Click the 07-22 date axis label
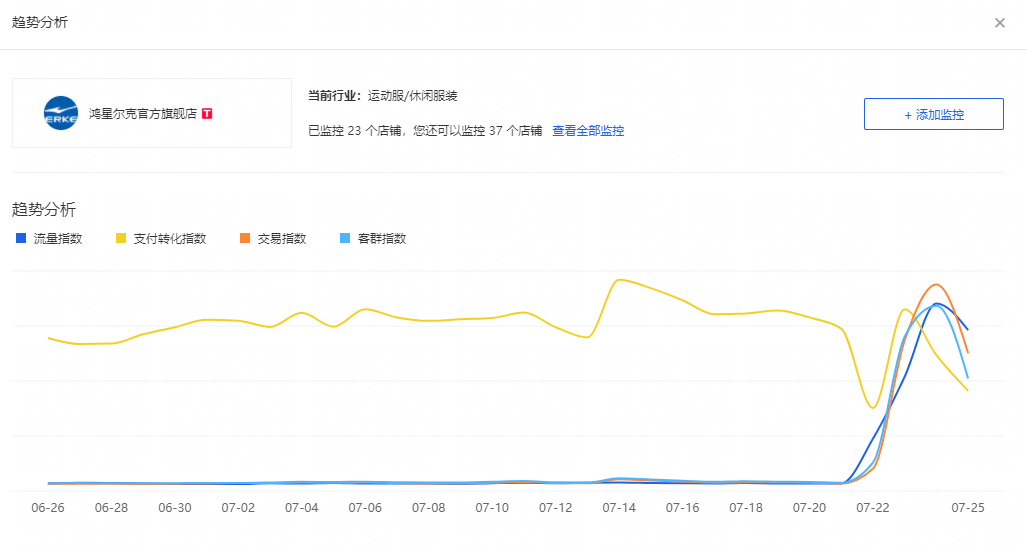The width and height of the screenshot is (1027, 549). [x=873, y=508]
